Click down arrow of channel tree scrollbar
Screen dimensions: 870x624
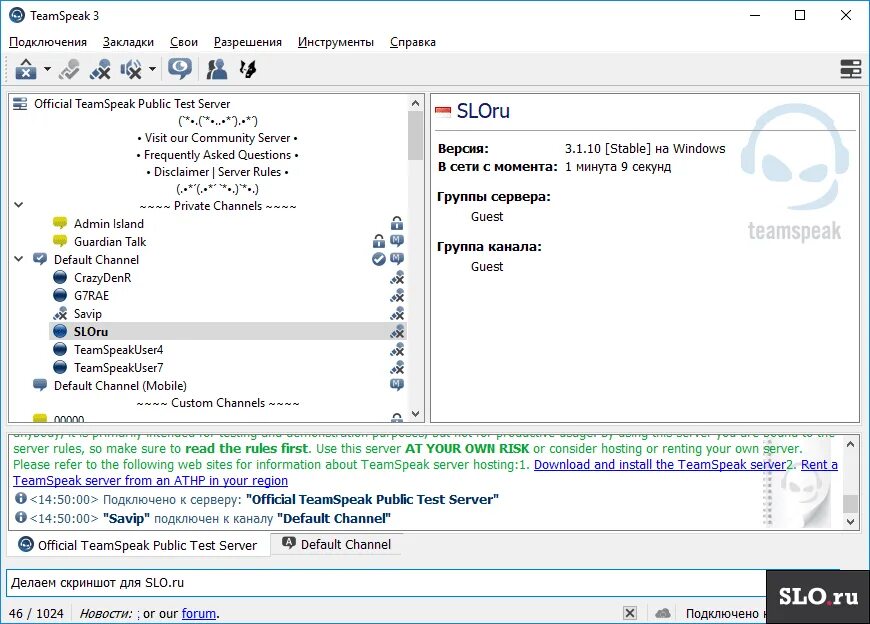click(x=416, y=414)
